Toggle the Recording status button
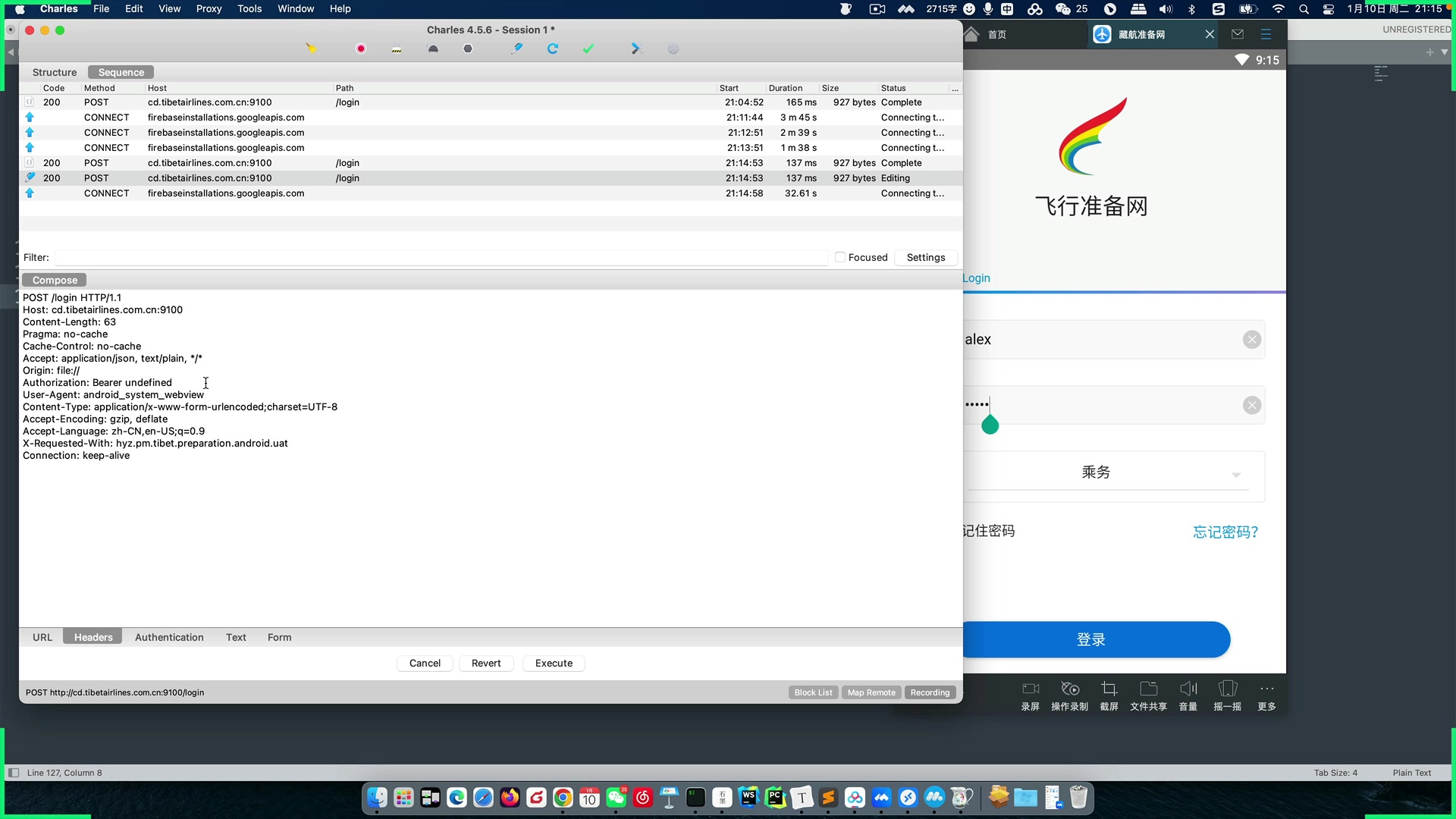This screenshot has width=1456, height=819. pyautogui.click(x=930, y=692)
